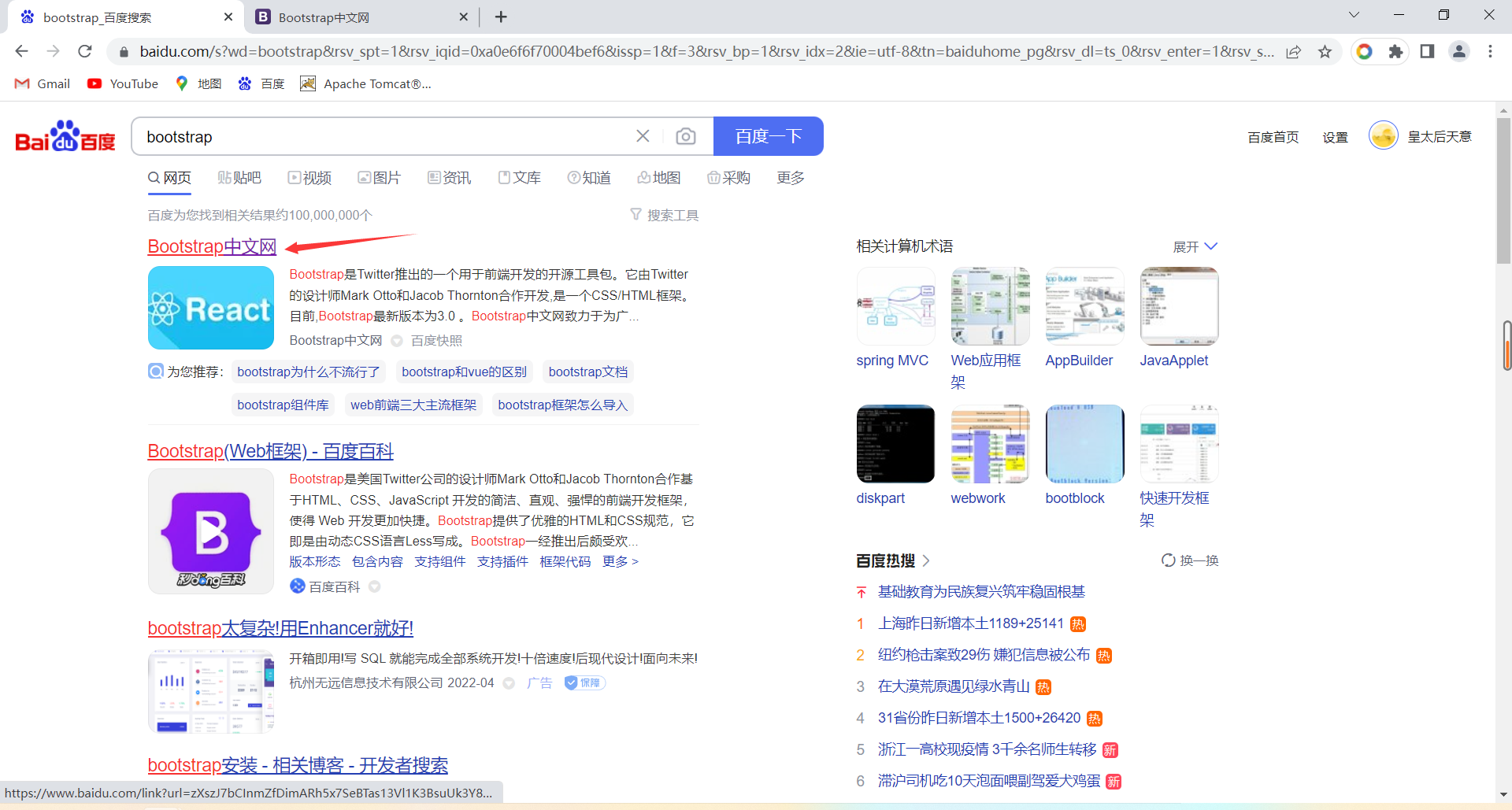Viewport: 1512px width, 810px height.
Task: Open Bootstrap(Web框架) - 百度百科 result
Action: [270, 451]
